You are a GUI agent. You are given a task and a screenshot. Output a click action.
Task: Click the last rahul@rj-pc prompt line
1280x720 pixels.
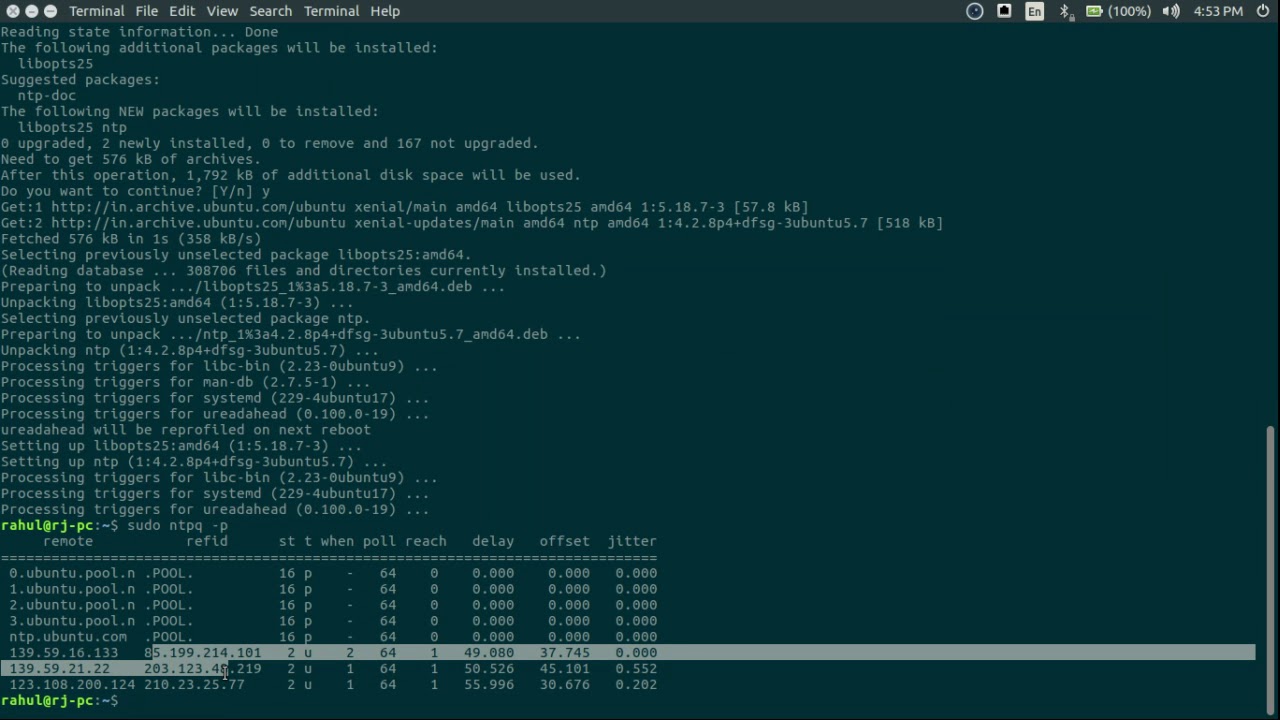point(59,701)
